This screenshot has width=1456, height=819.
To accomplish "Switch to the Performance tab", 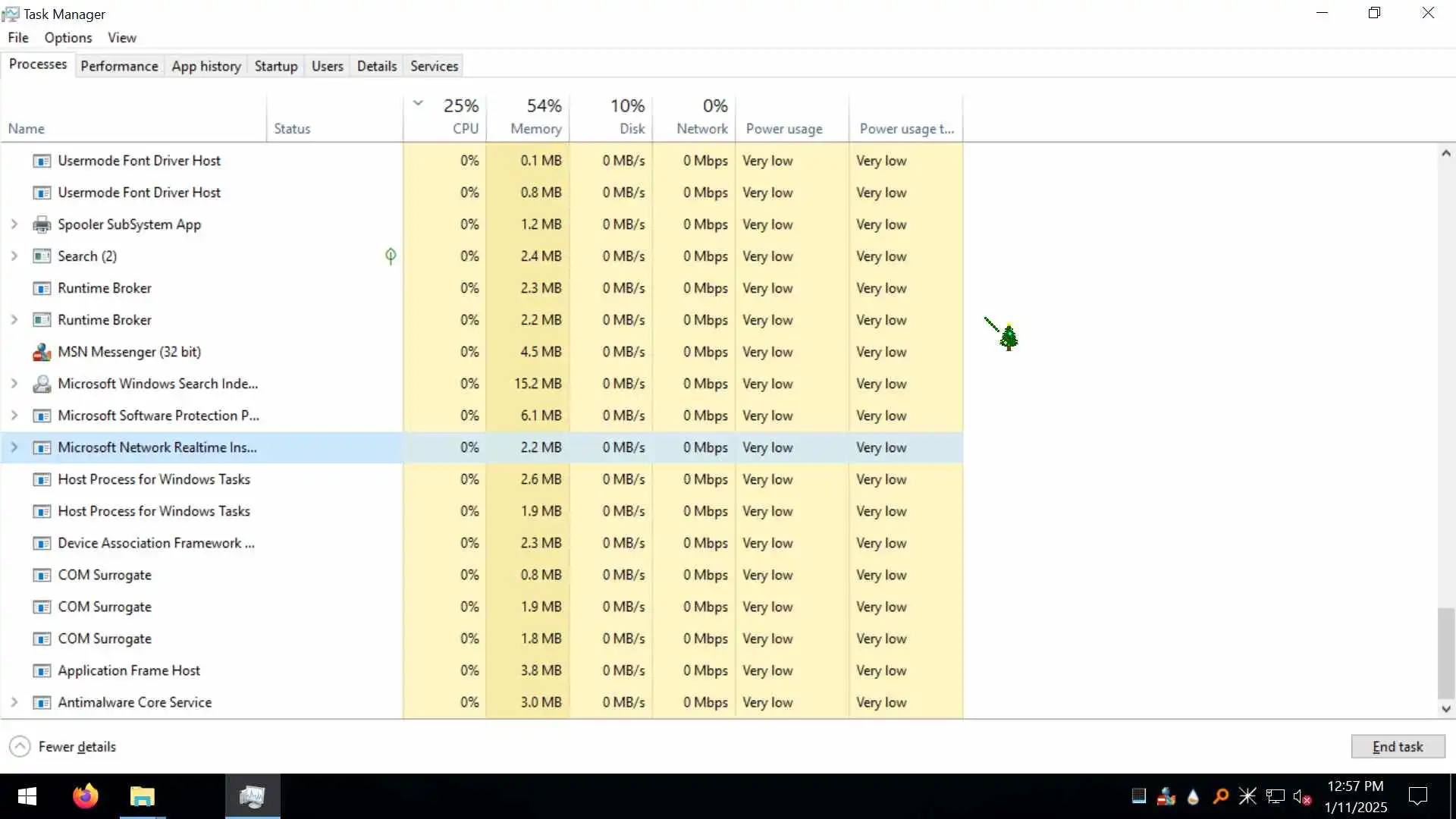I will [x=119, y=66].
